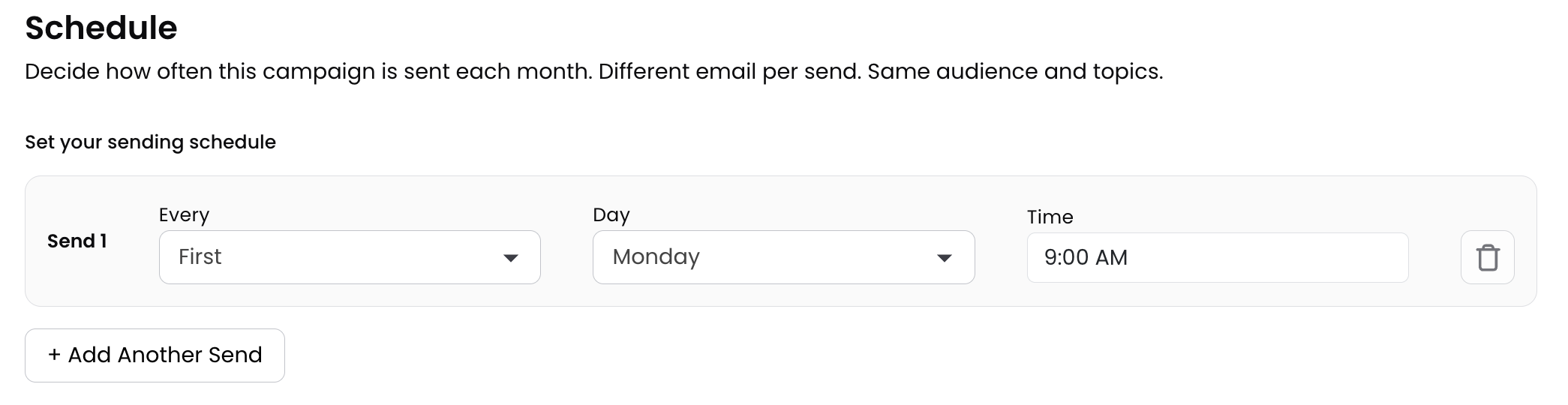Click the word Monday inside the dropdown
The width and height of the screenshot is (1568, 405).
tap(656, 256)
